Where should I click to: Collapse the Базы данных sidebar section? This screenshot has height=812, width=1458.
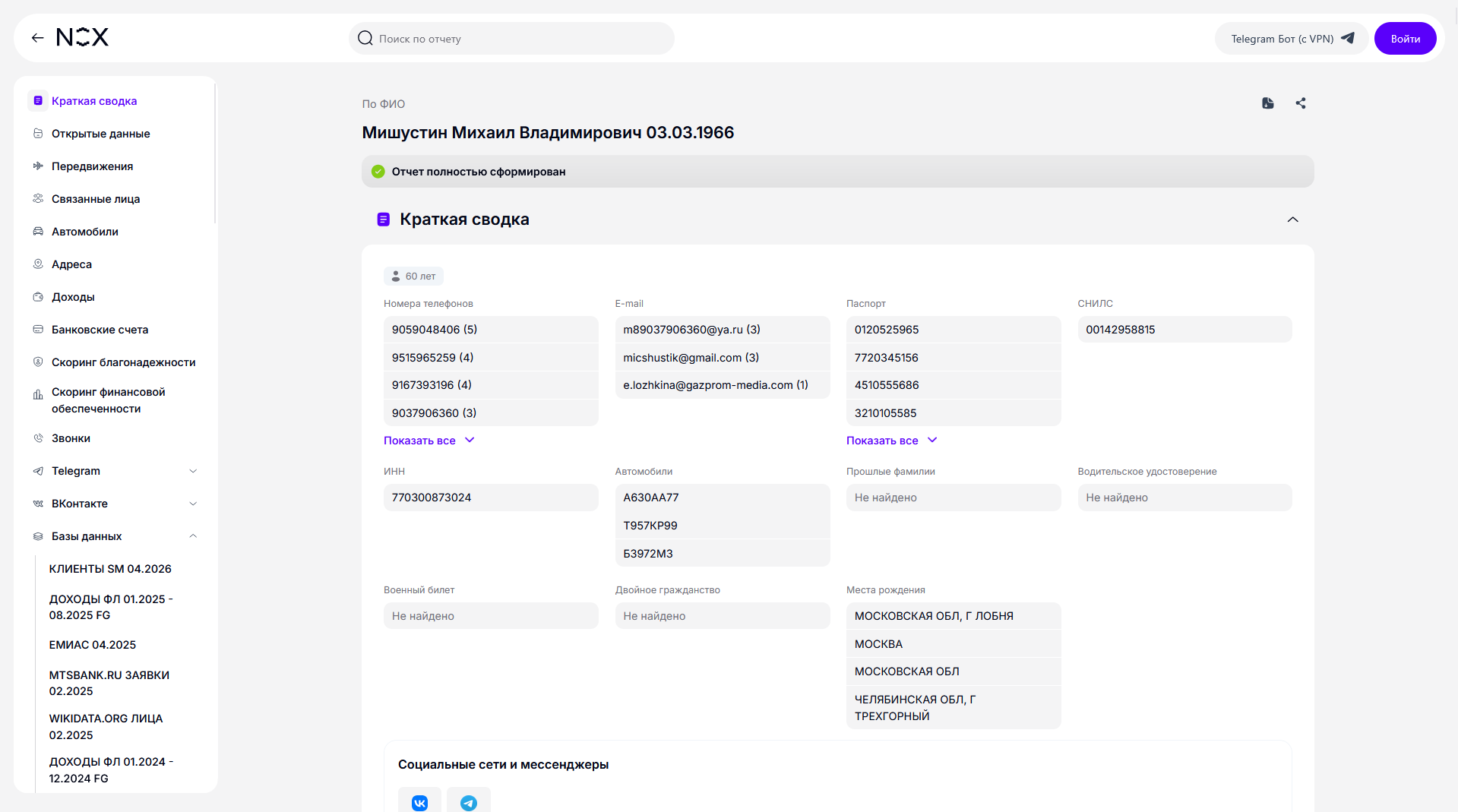[193, 536]
